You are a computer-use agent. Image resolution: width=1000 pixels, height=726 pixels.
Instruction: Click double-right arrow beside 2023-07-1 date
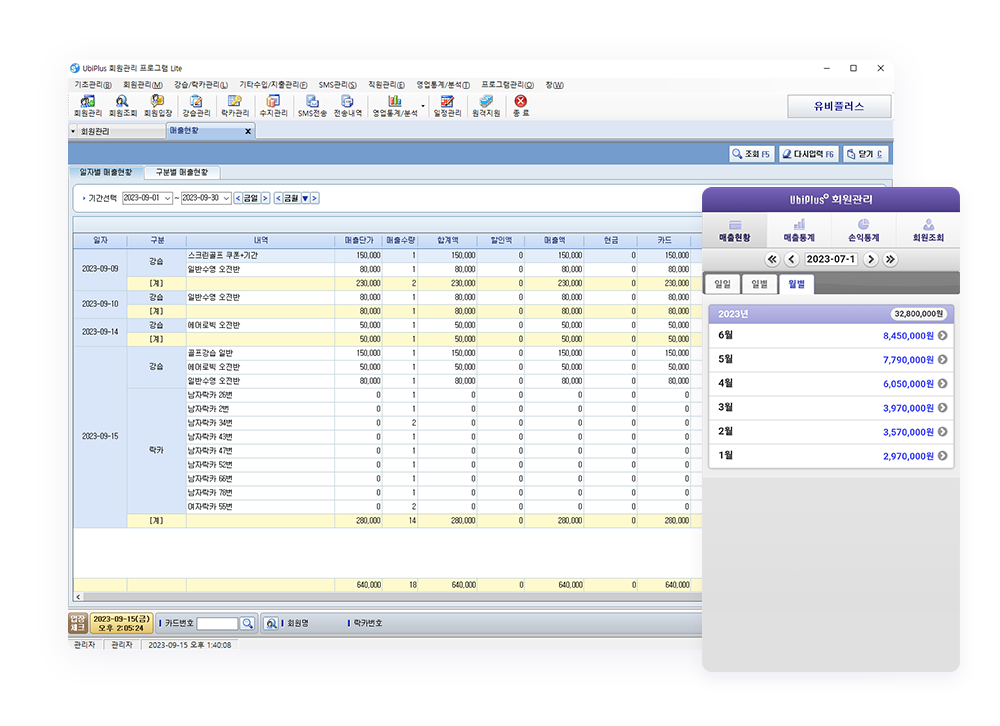[890, 259]
